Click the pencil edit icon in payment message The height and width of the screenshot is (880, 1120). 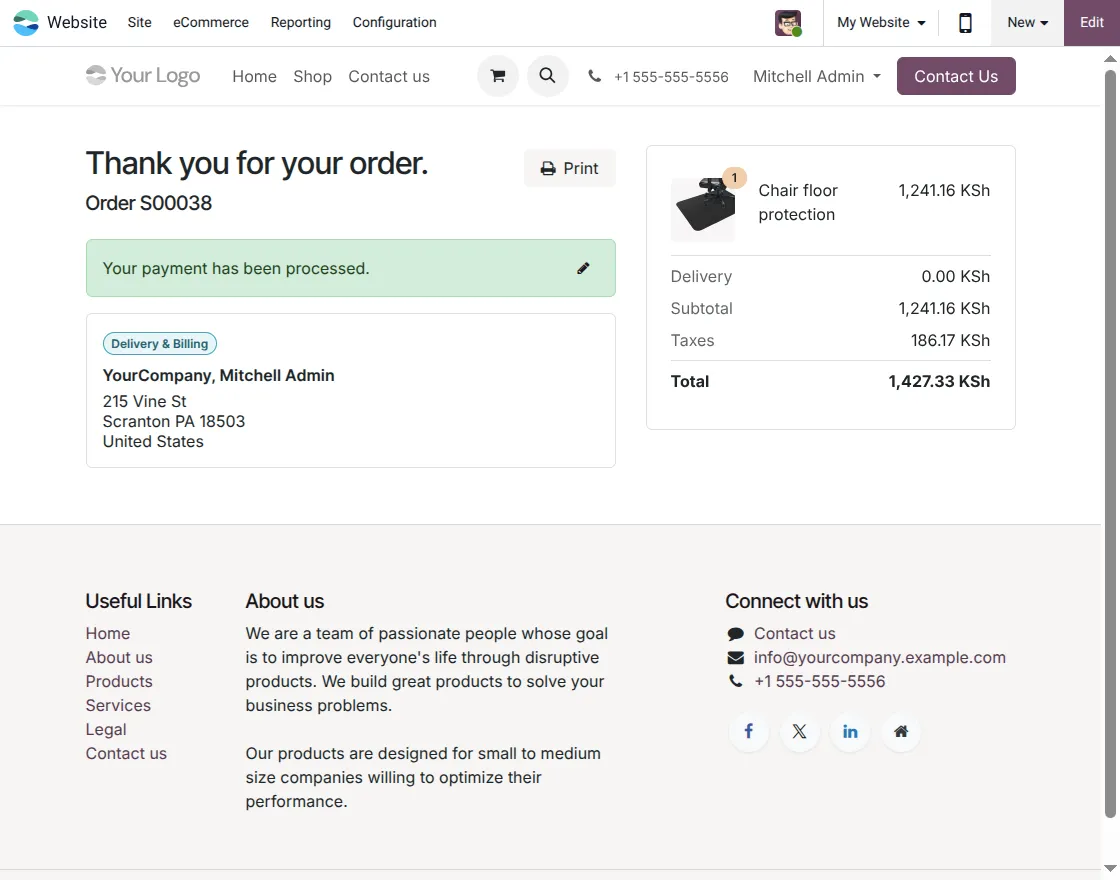pyautogui.click(x=583, y=268)
